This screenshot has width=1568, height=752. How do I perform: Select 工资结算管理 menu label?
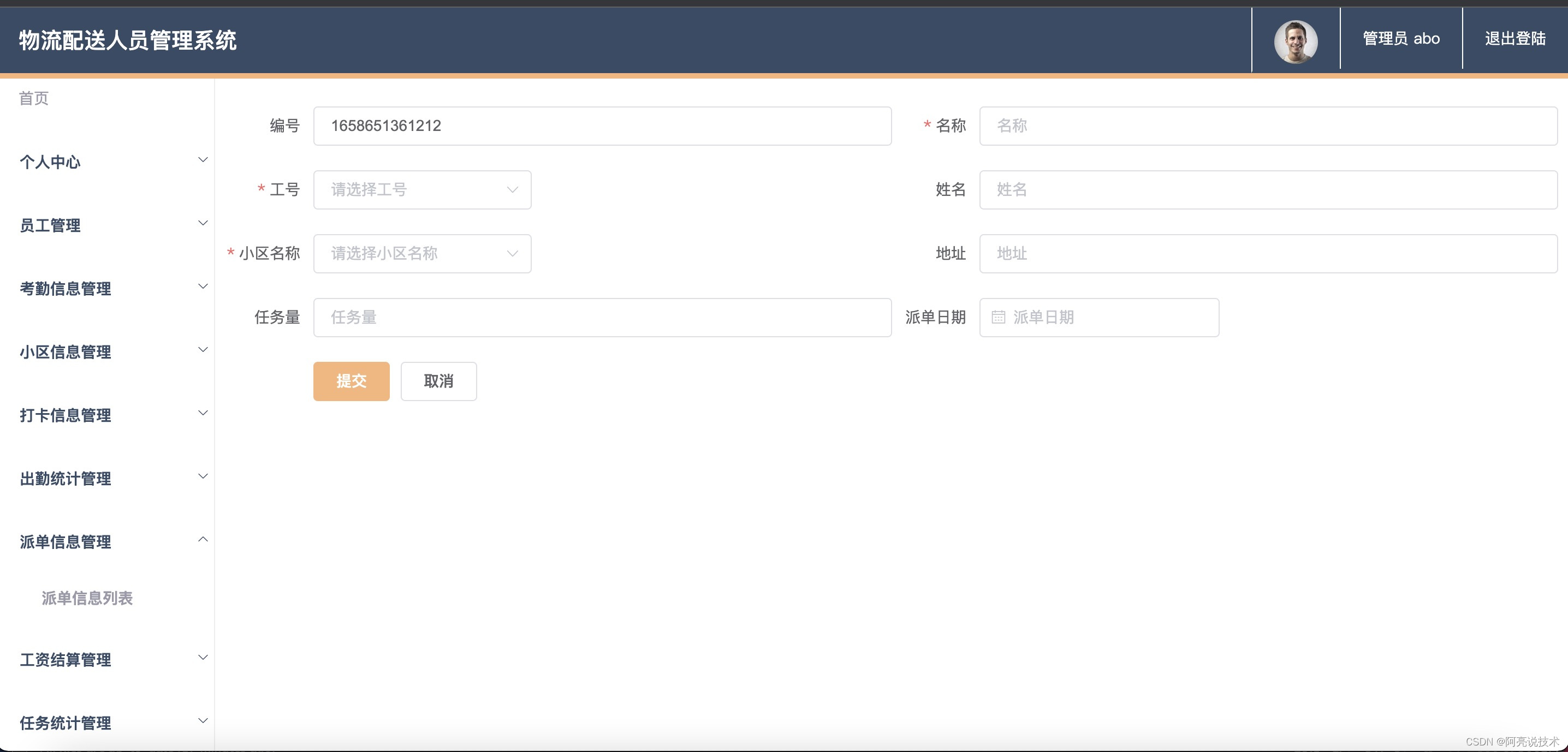65,660
